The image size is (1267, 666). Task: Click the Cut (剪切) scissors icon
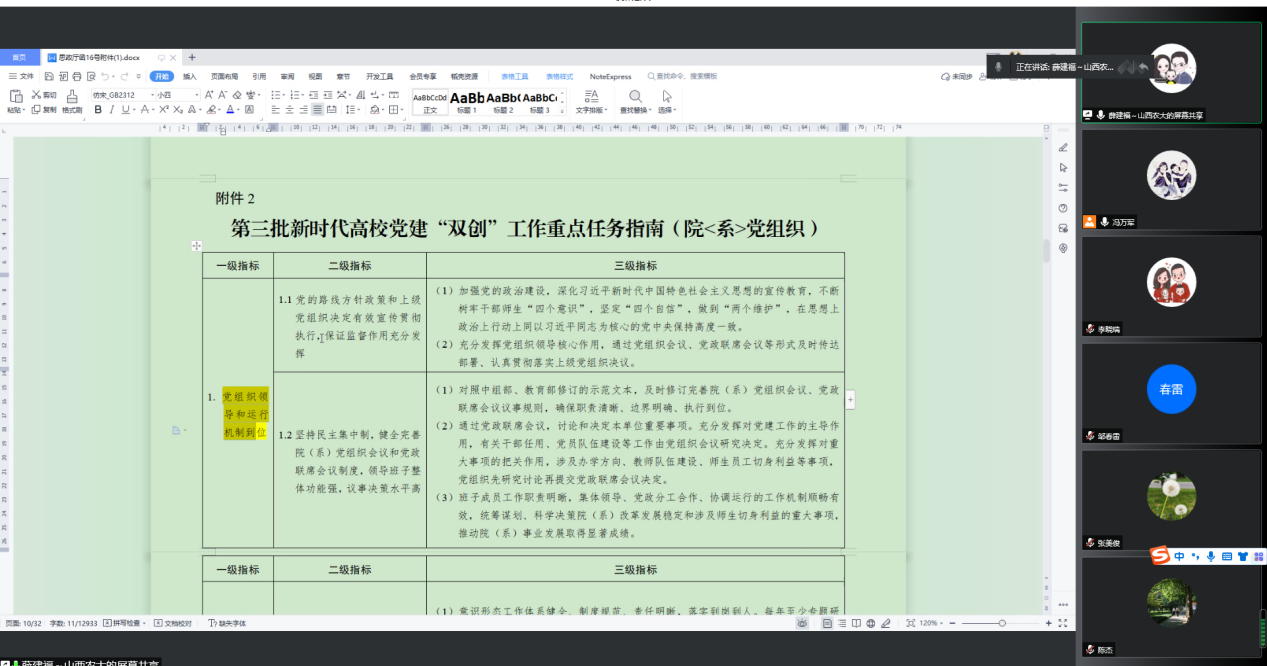(37, 95)
